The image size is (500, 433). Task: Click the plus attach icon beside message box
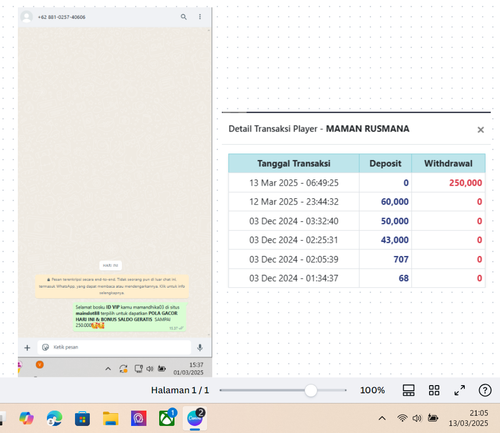click(27, 348)
